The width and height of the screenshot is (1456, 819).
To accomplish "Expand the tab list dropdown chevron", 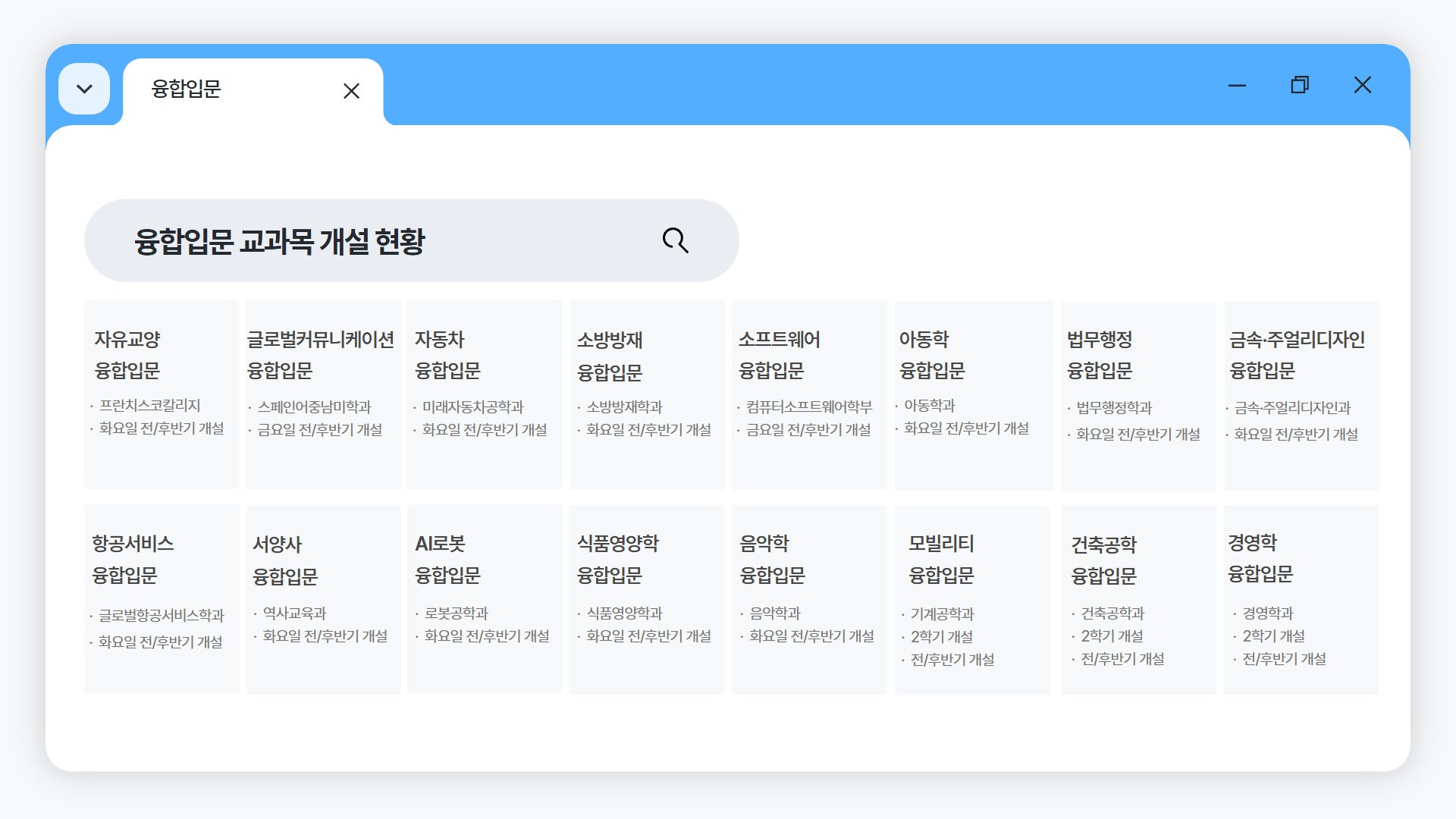I will [x=84, y=89].
